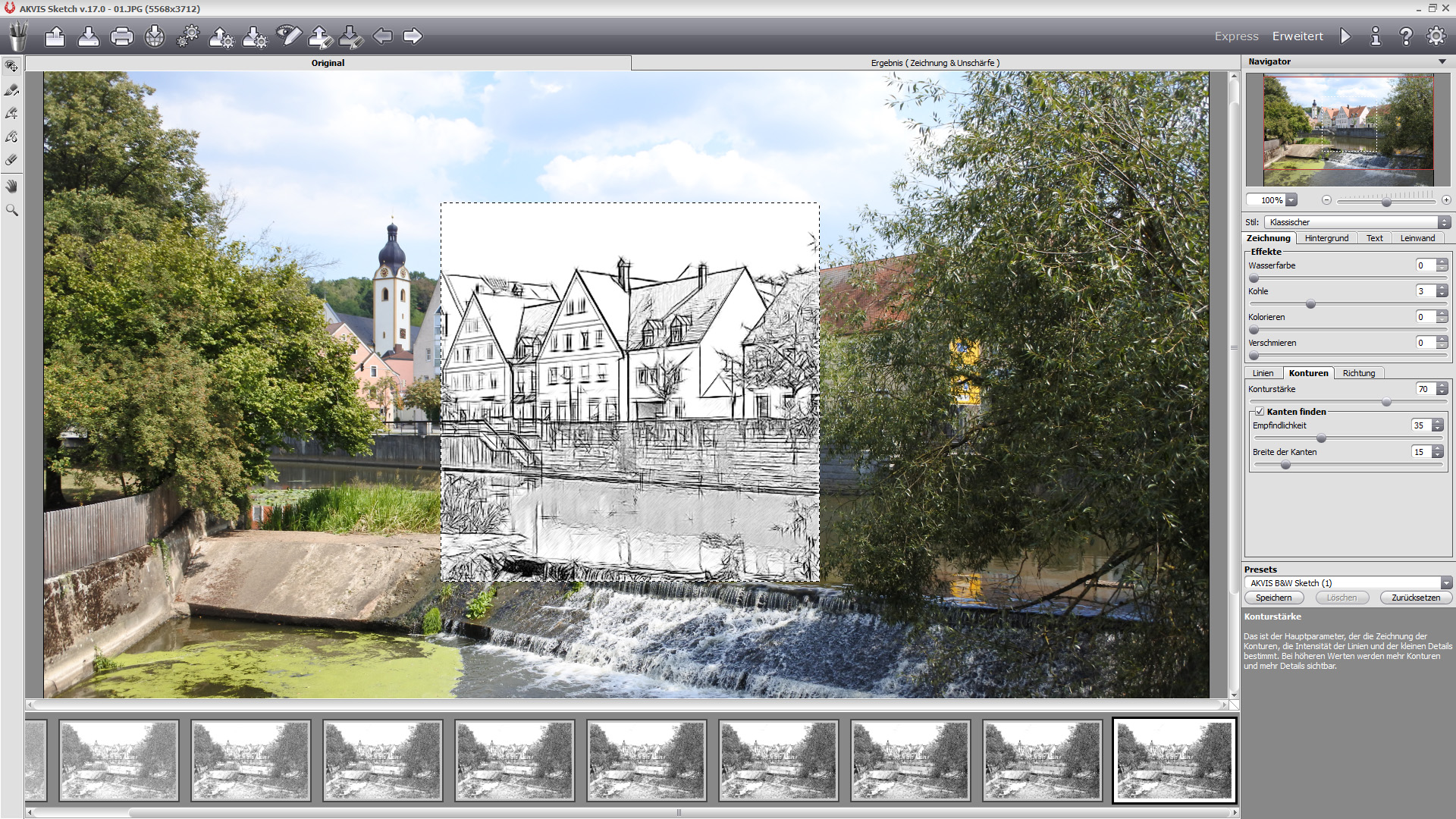Select the stroke direction pencil tool

click(x=11, y=90)
